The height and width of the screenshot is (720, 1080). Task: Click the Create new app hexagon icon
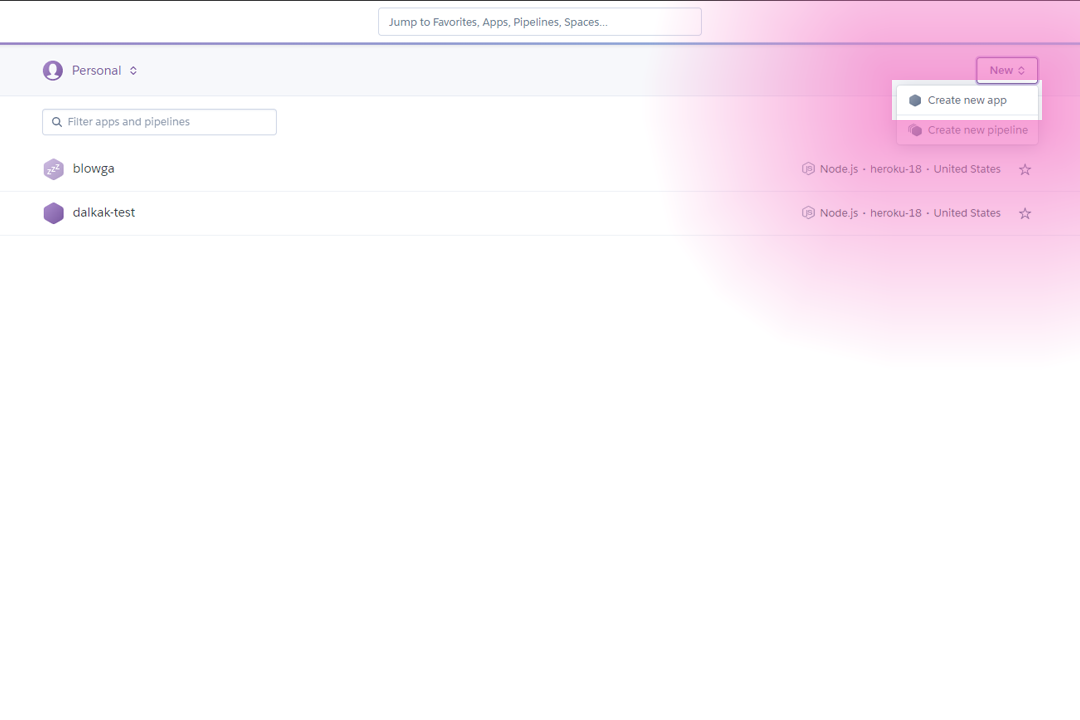click(x=915, y=101)
